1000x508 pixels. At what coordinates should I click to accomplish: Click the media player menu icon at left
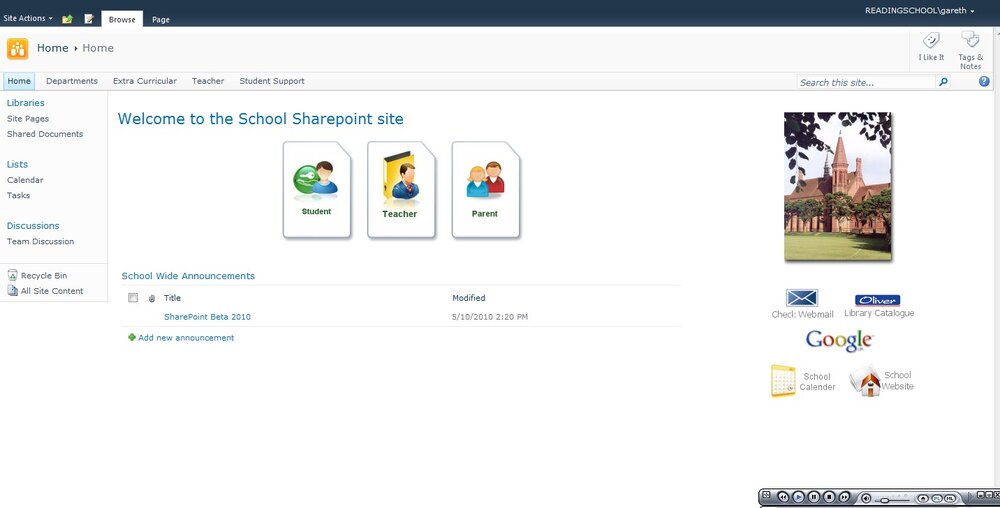(766, 495)
